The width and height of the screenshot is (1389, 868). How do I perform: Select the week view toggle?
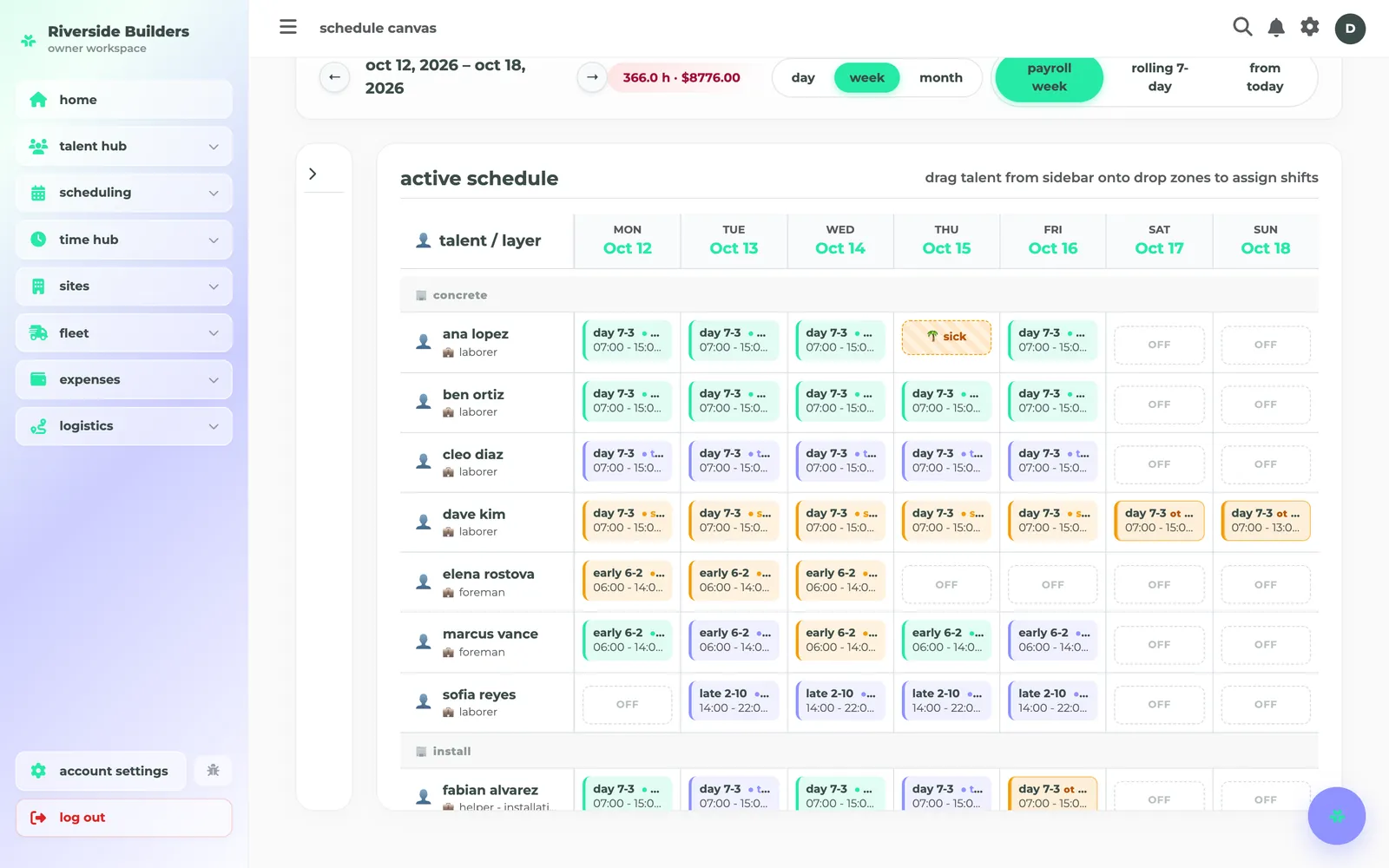866,78
